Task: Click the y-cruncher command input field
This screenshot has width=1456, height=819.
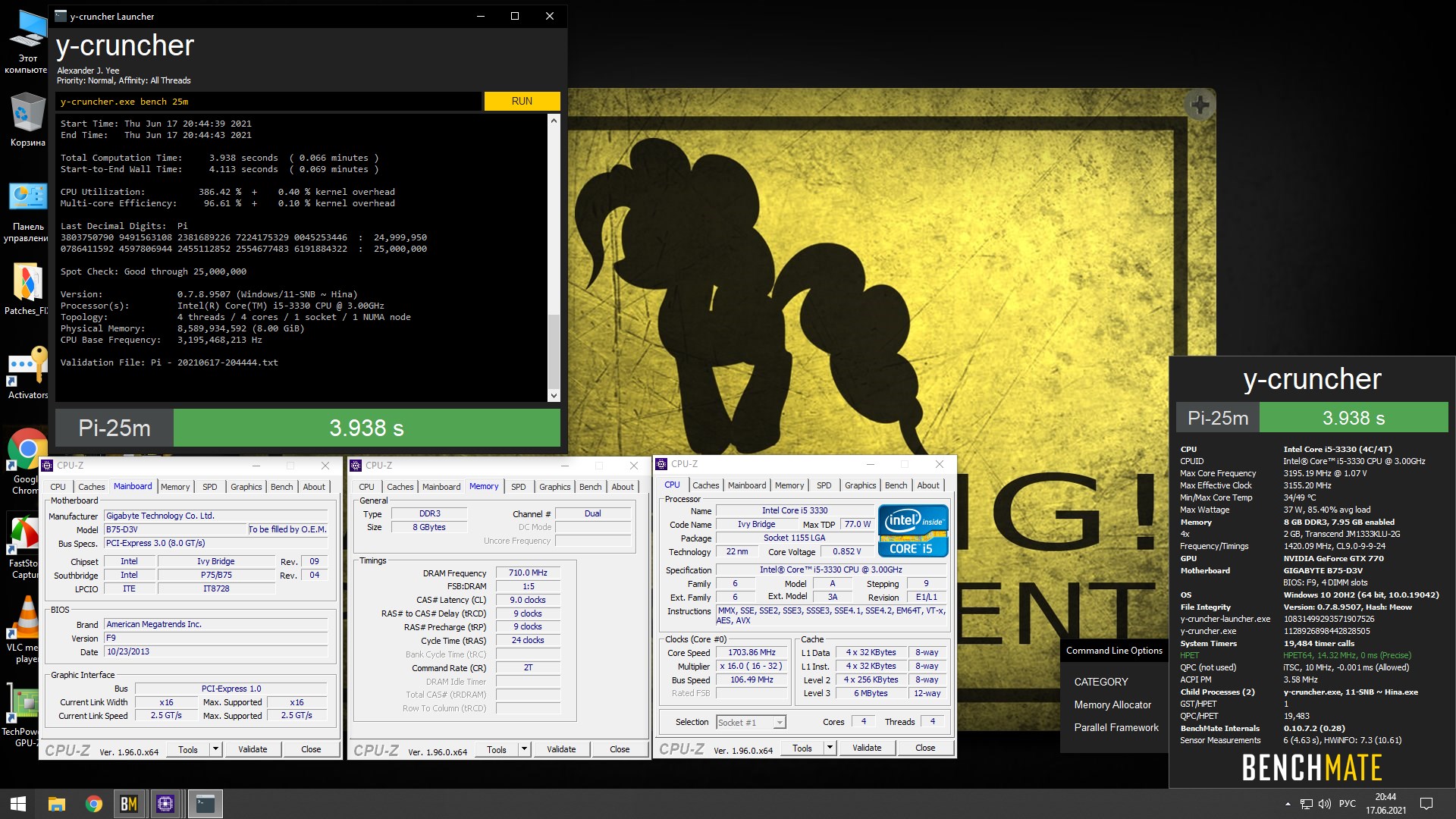Action: [268, 101]
